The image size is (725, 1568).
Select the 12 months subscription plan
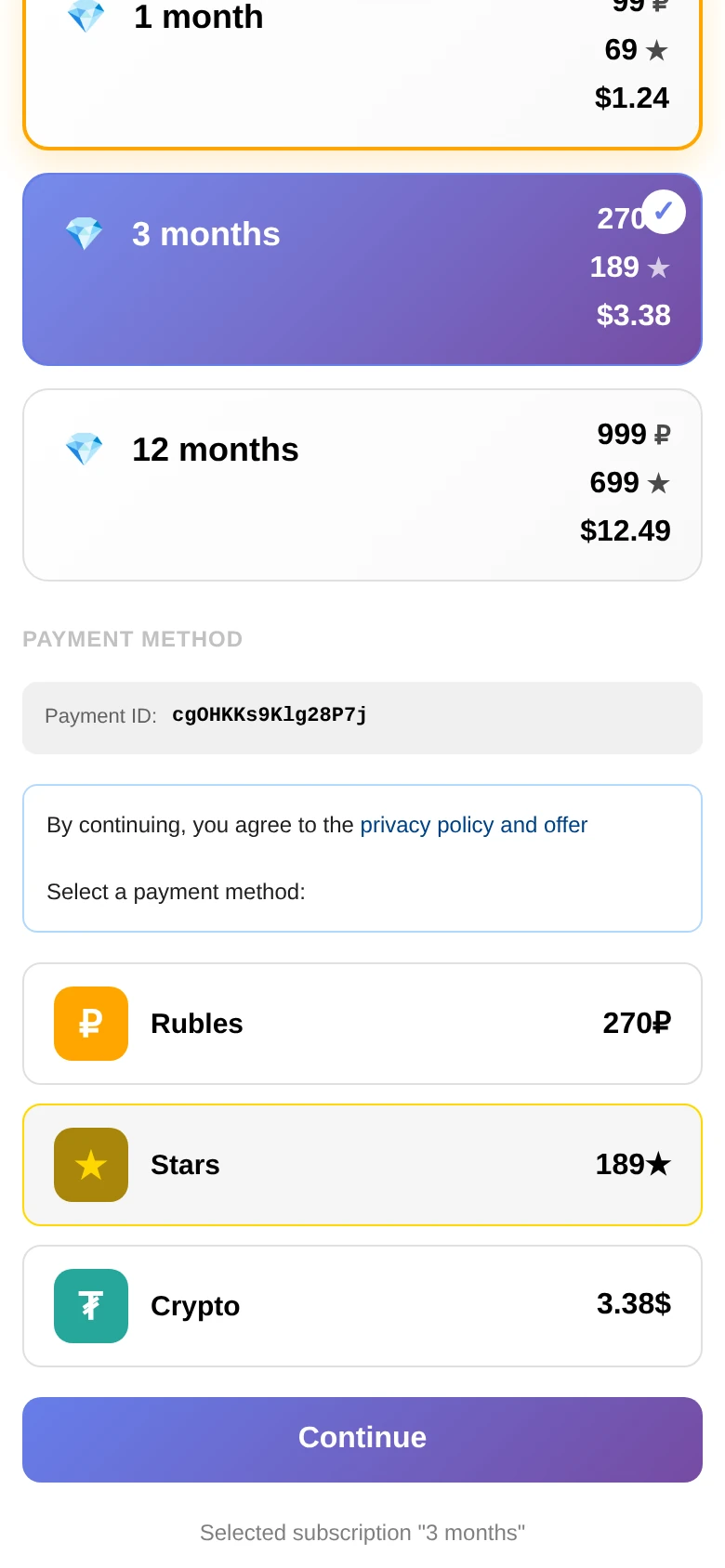[x=362, y=485]
